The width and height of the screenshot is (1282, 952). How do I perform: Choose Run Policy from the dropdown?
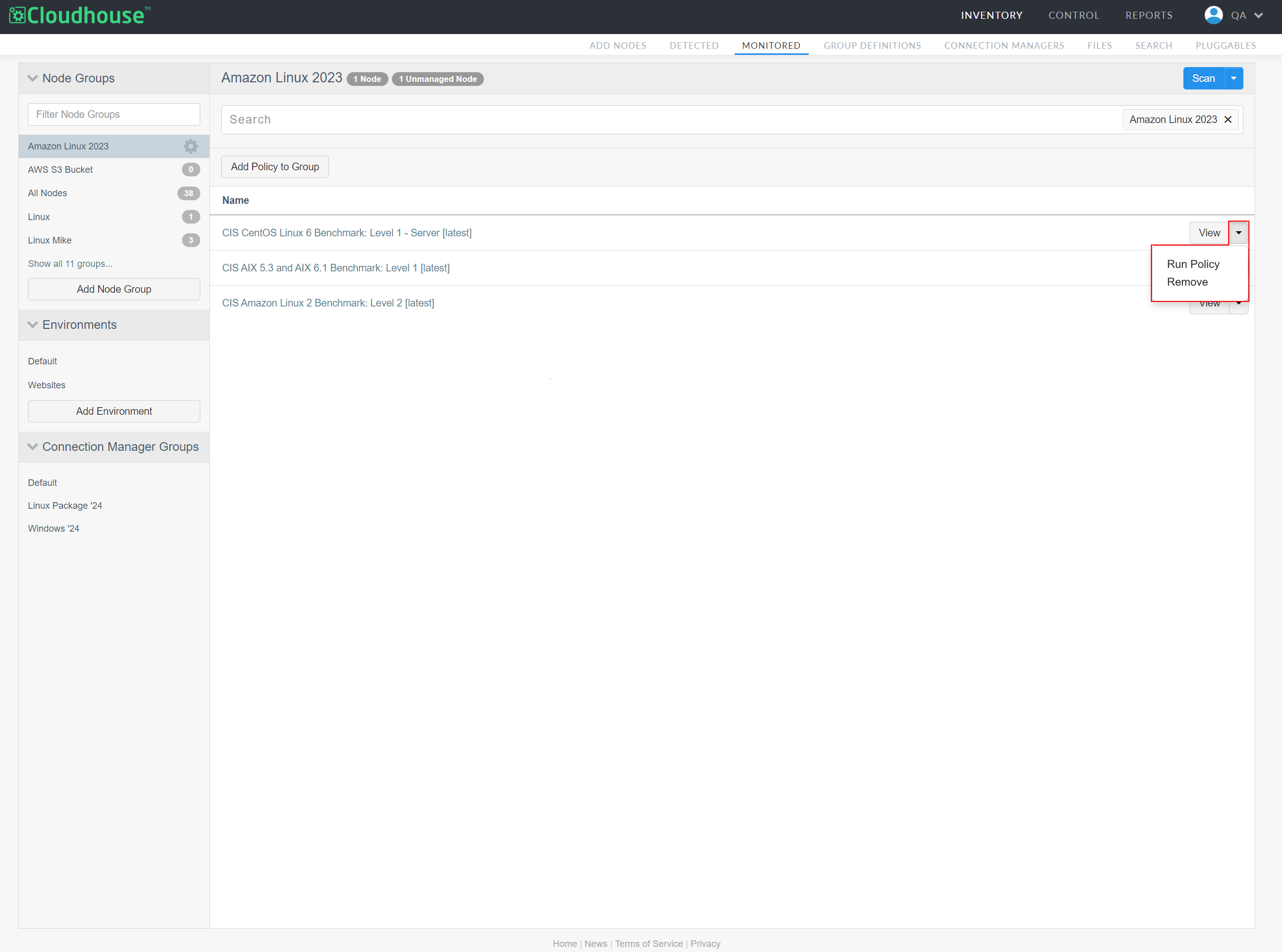coord(1193,264)
